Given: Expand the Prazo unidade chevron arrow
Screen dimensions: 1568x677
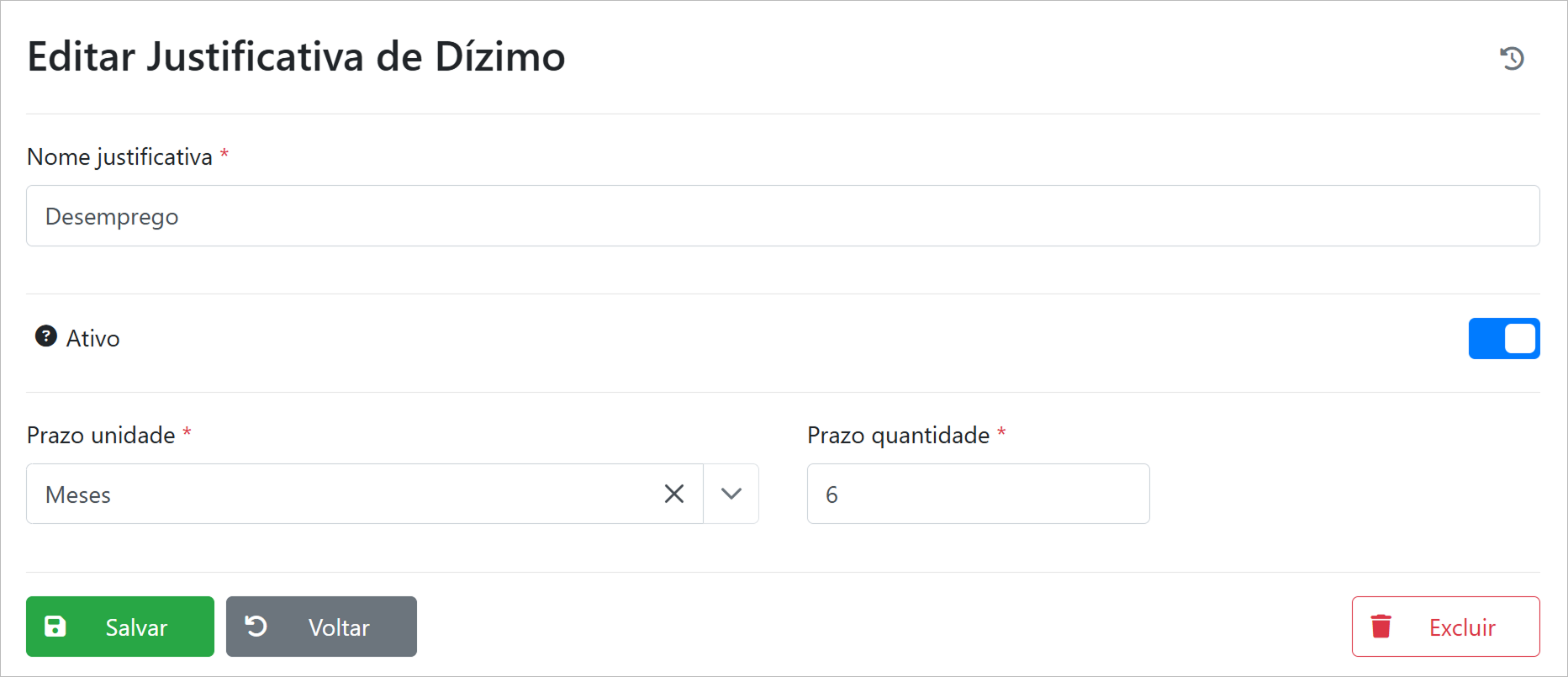Looking at the screenshot, I should 731,494.
